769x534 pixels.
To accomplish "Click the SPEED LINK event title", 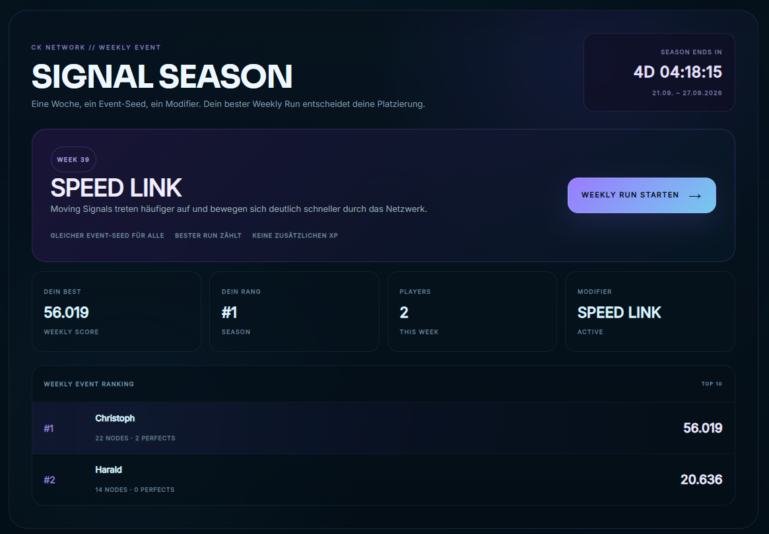I will click(x=116, y=188).
